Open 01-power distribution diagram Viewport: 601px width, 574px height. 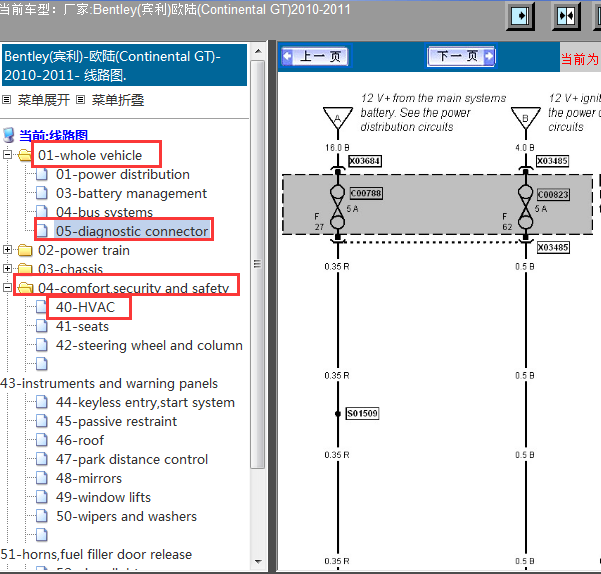tap(123, 174)
